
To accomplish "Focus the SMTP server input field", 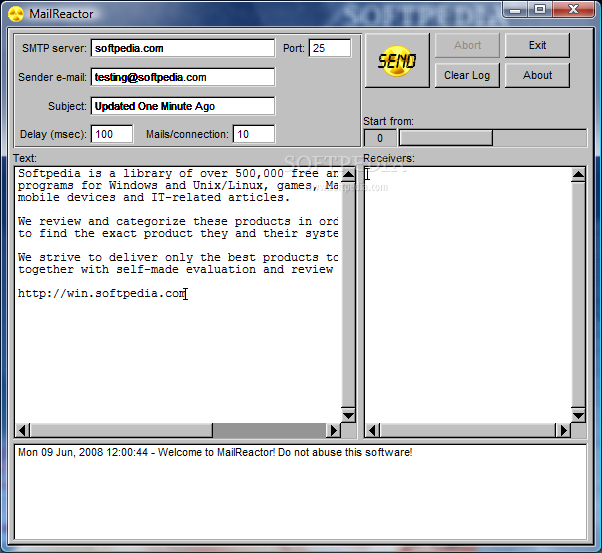I will (183, 48).
